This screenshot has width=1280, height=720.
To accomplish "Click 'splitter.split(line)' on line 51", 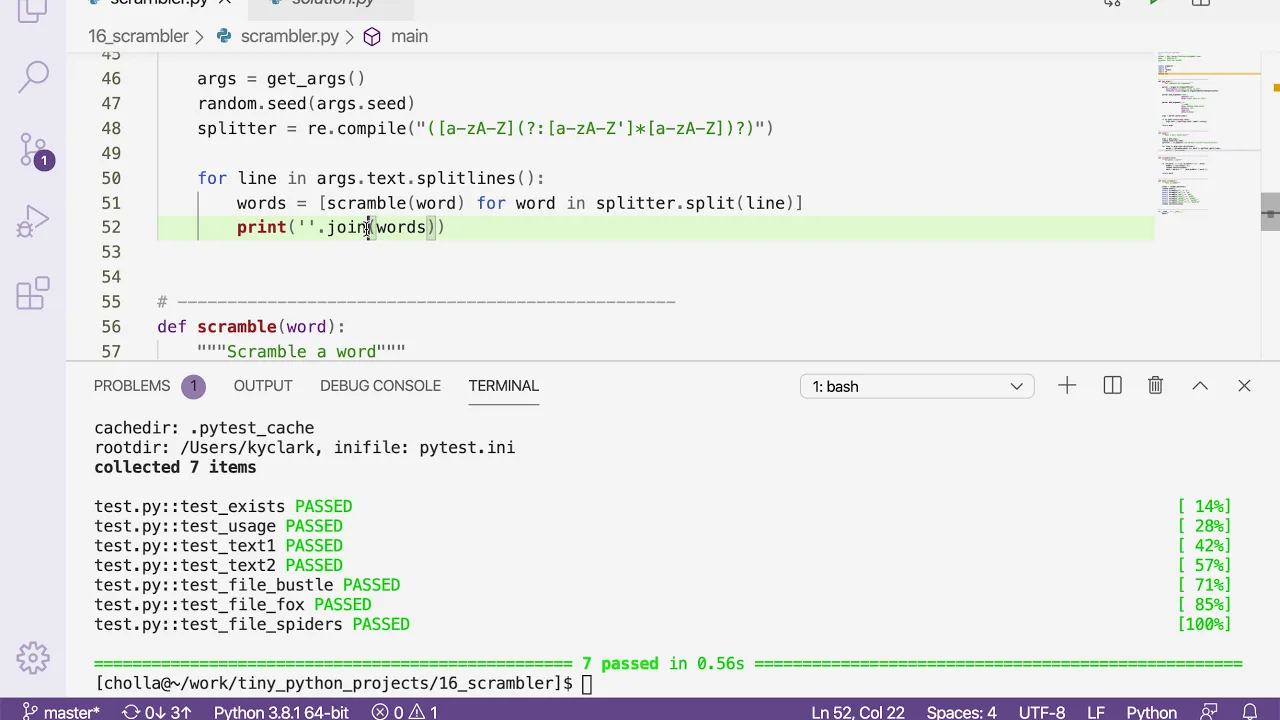I will pos(694,203).
